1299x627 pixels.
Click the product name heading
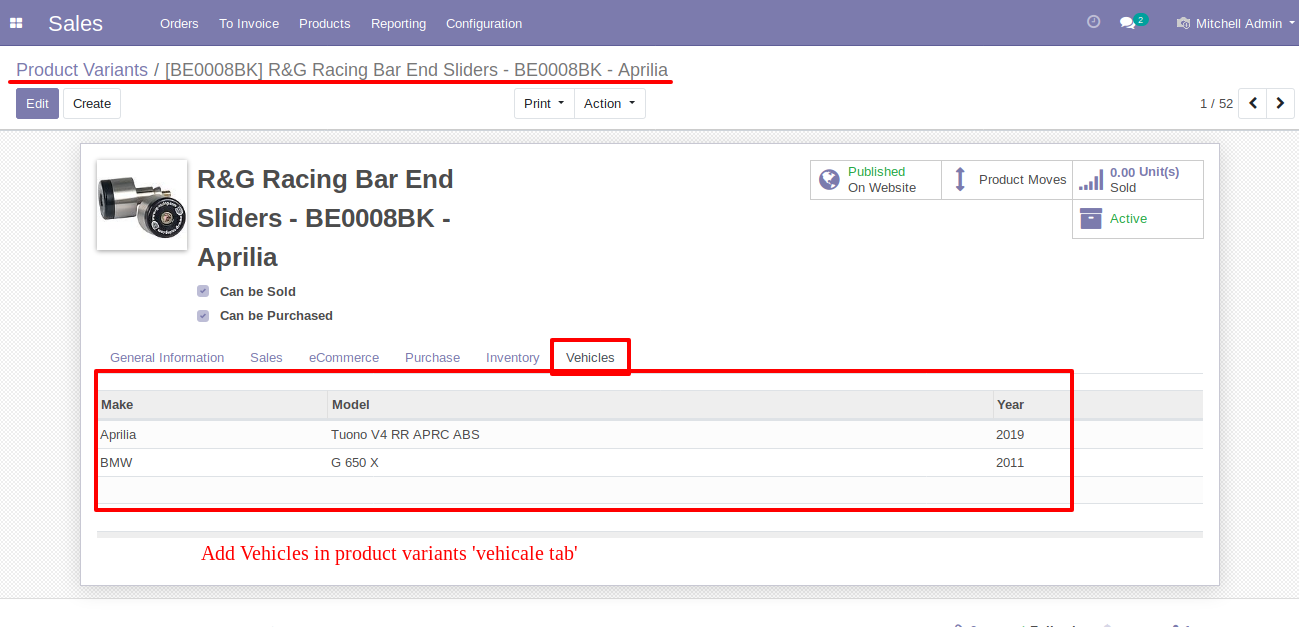[x=326, y=218]
